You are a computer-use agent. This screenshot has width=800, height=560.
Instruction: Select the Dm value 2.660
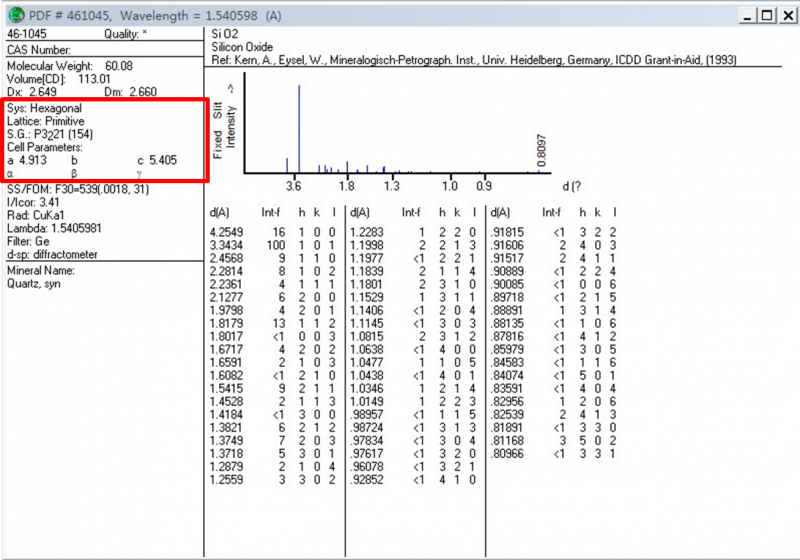click(x=143, y=92)
